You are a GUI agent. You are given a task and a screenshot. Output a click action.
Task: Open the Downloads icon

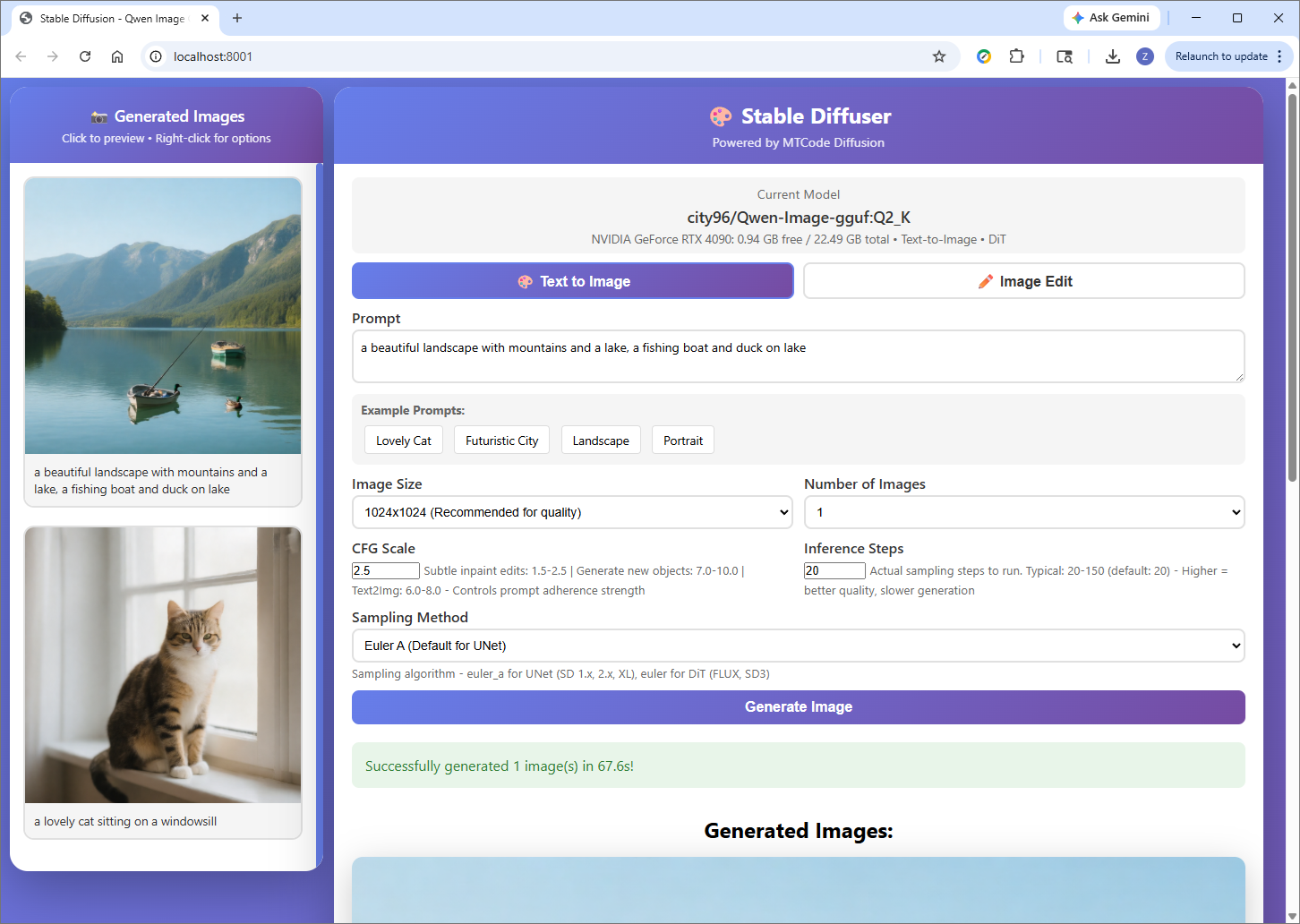pyautogui.click(x=1113, y=56)
